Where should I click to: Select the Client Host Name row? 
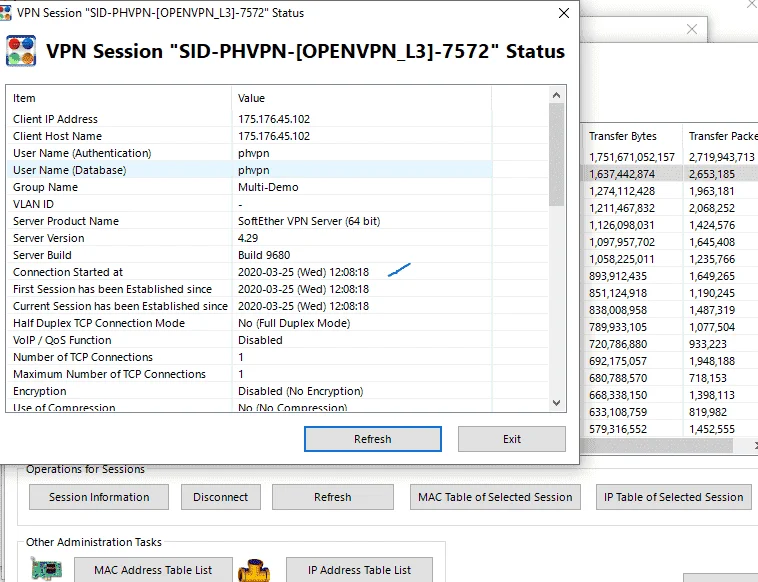coord(249,136)
